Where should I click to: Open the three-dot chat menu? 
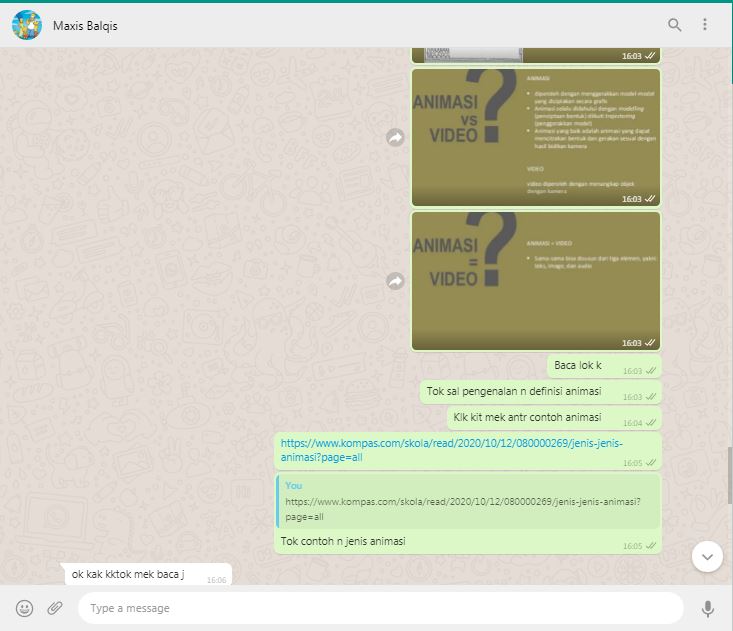705,25
